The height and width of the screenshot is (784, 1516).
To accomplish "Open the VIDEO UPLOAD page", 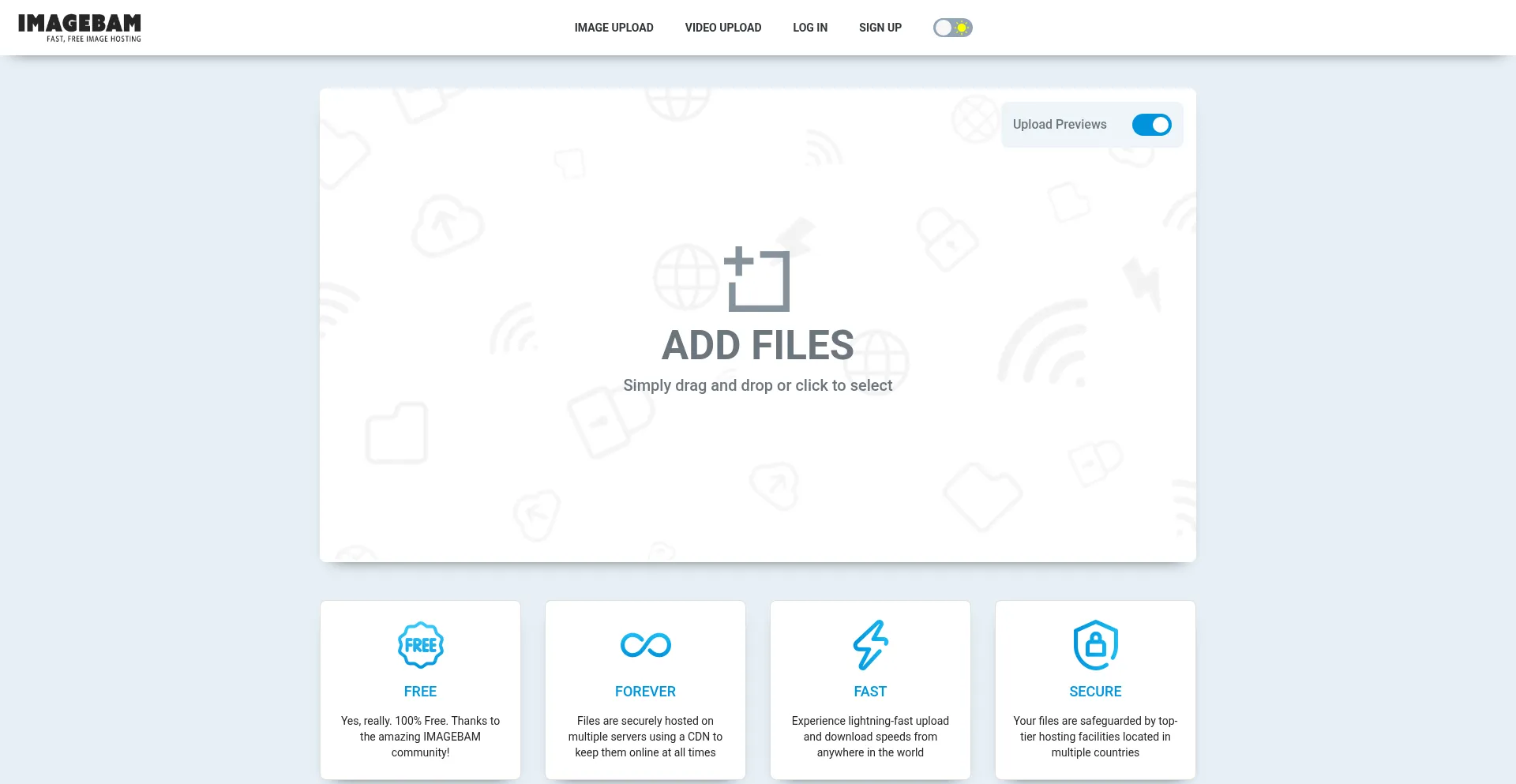I will [723, 28].
